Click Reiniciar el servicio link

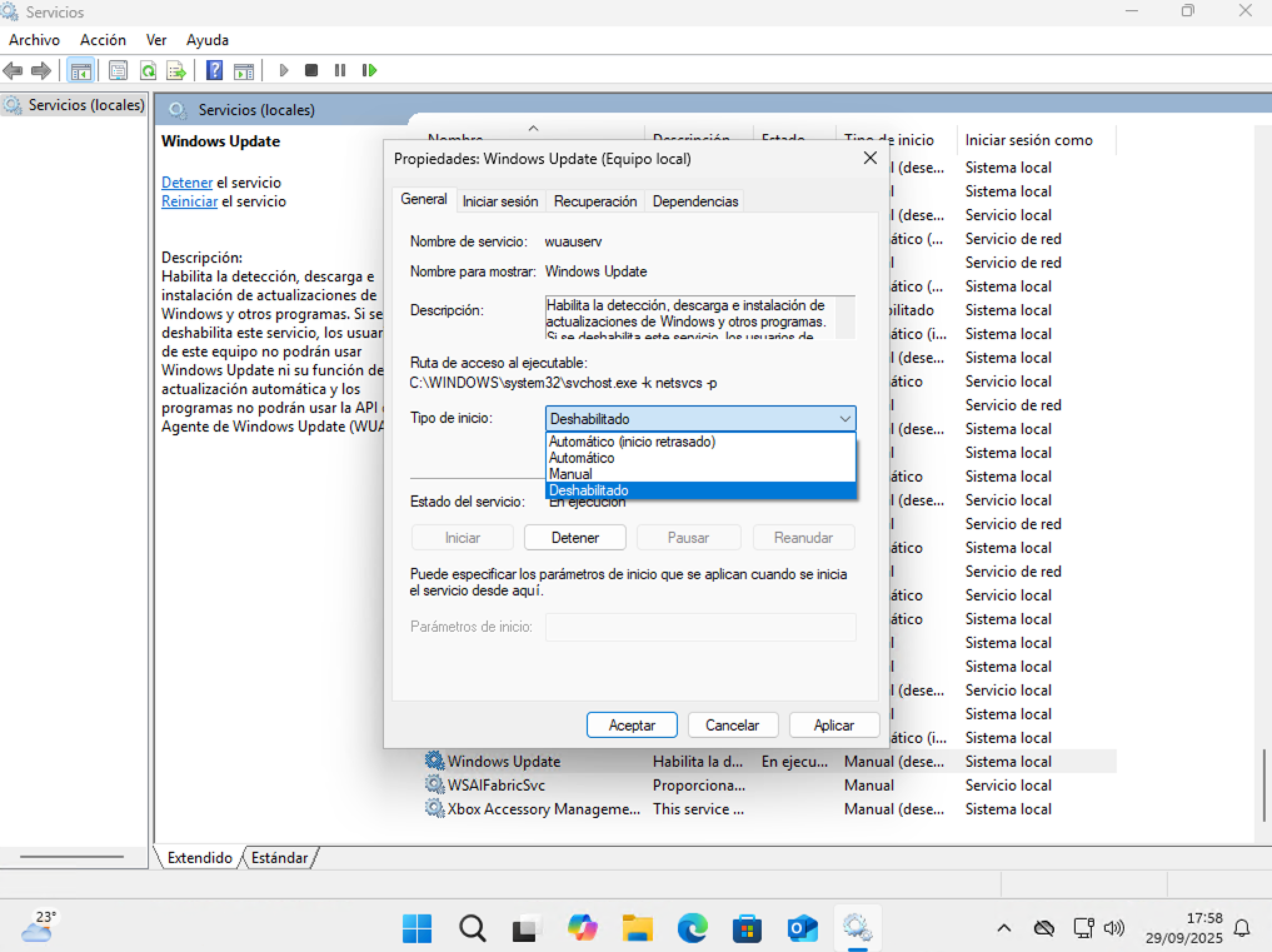[x=189, y=201]
